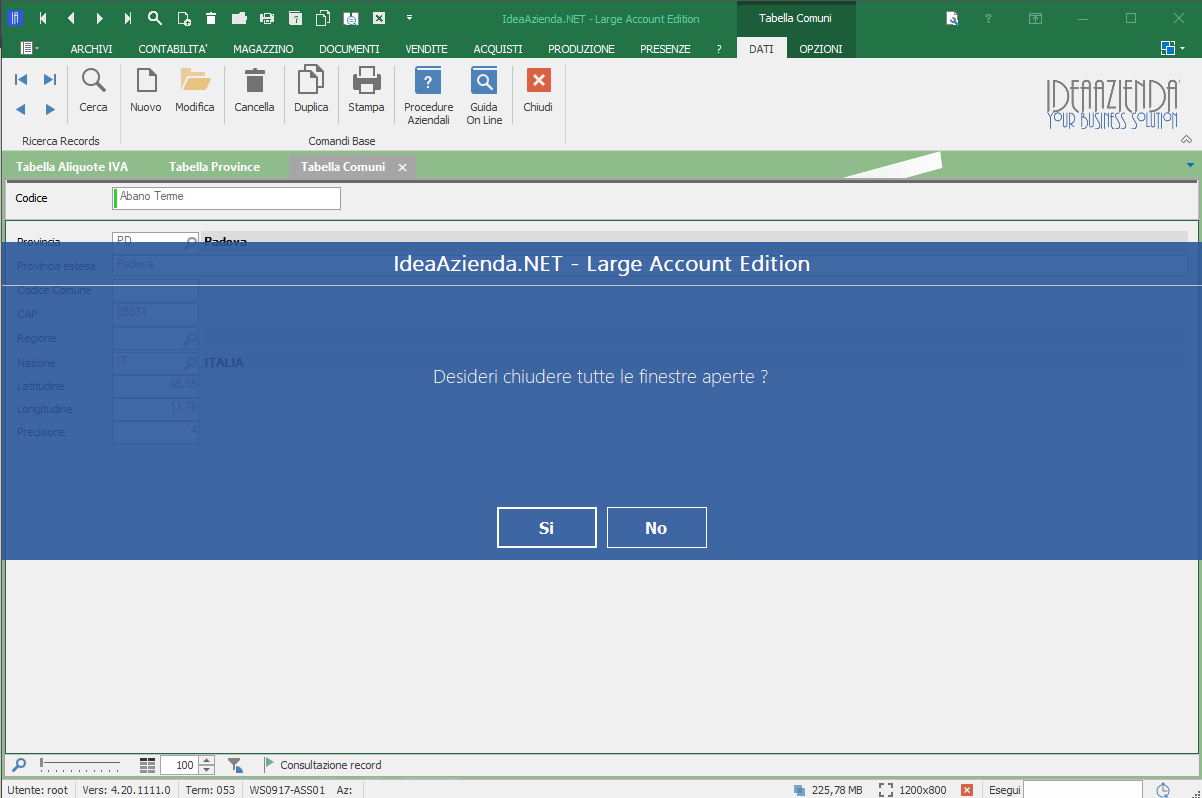Click the 225,78 MB memory indicator

click(828, 789)
